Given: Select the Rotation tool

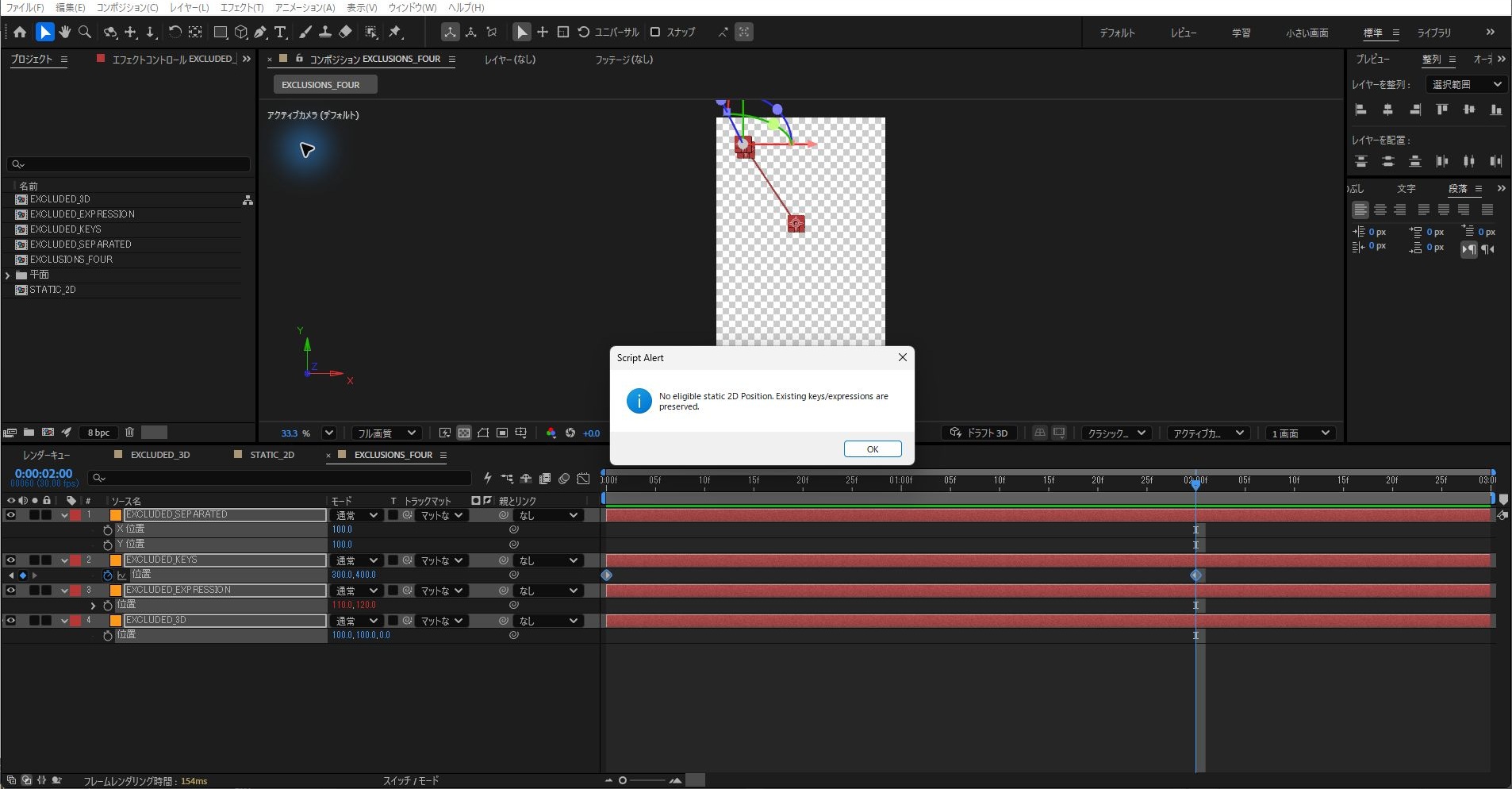Looking at the screenshot, I should (x=175, y=32).
